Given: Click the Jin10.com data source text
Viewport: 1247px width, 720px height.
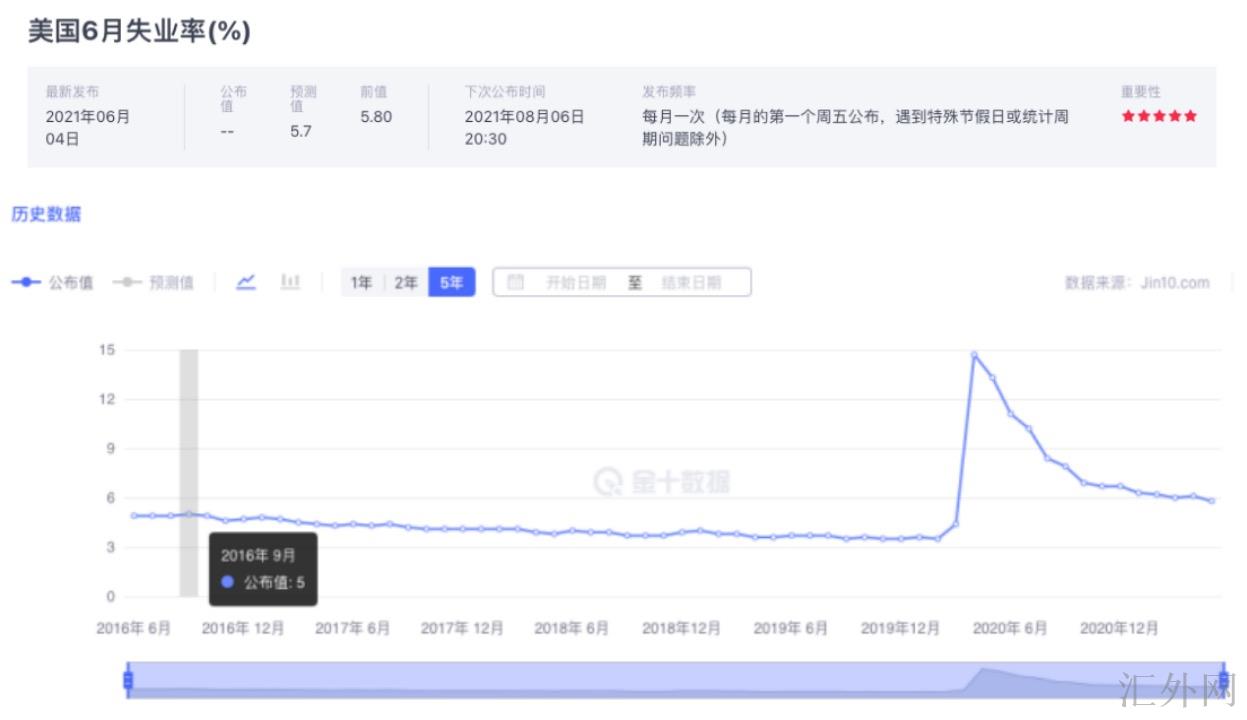Looking at the screenshot, I should [1137, 283].
